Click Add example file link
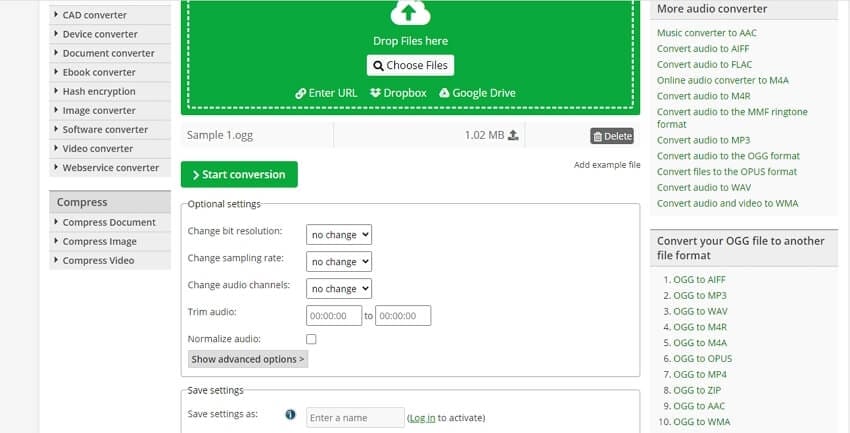This screenshot has height=433, width=850. click(607, 165)
